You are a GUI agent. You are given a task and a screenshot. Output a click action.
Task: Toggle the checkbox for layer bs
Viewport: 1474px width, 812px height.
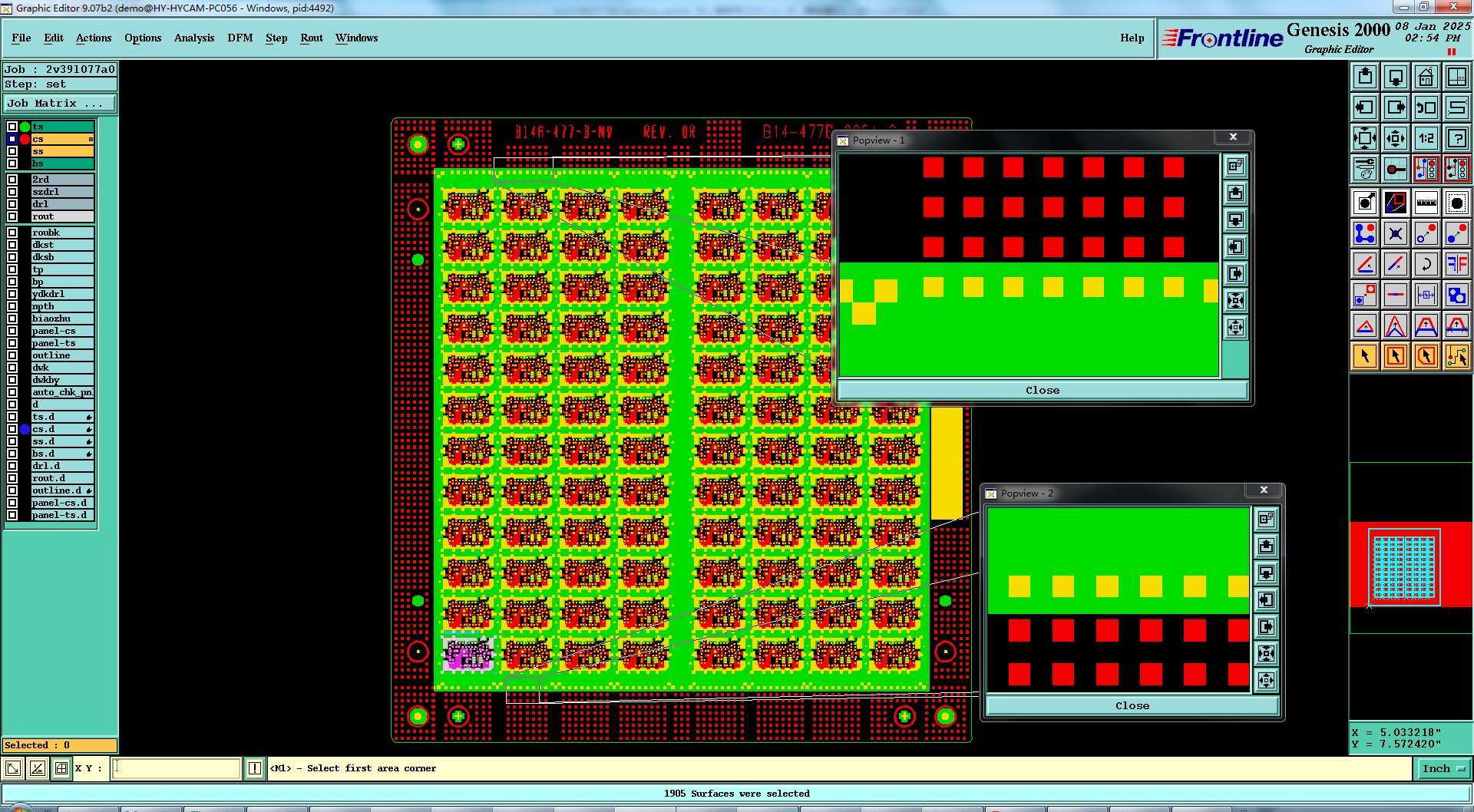12,163
